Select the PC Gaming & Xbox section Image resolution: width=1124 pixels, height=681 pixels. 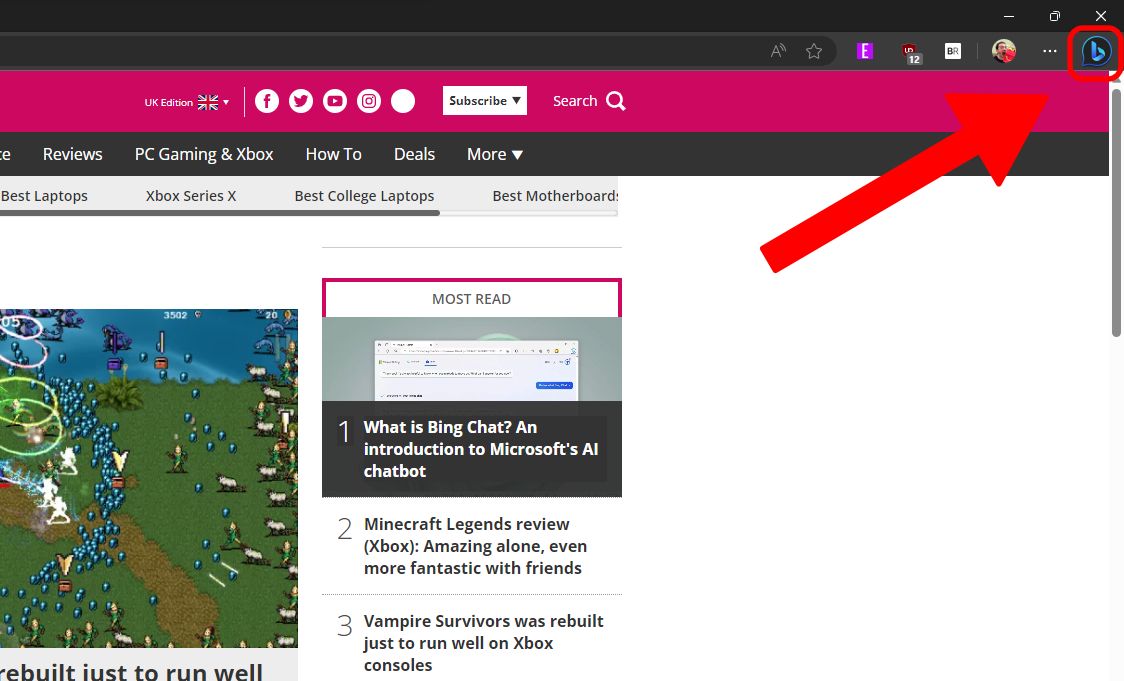[x=204, y=154]
